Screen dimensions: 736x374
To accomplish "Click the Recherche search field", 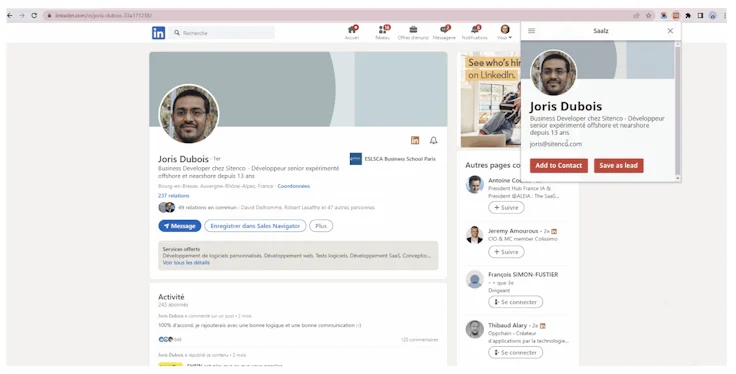I will click(x=222, y=33).
